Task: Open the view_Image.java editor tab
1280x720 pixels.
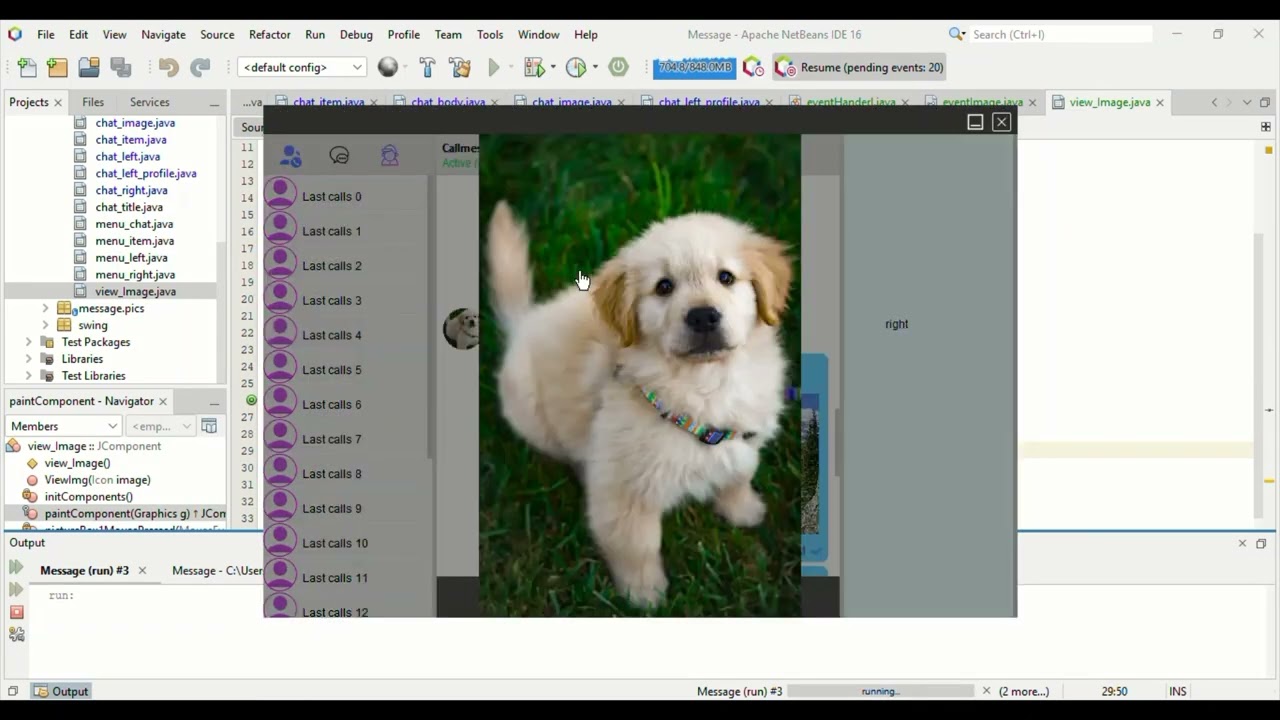Action: coord(1109,102)
